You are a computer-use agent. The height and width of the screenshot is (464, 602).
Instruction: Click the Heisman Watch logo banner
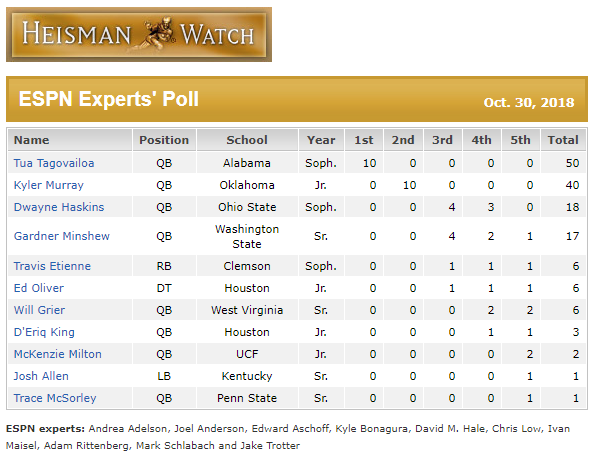coord(139,35)
